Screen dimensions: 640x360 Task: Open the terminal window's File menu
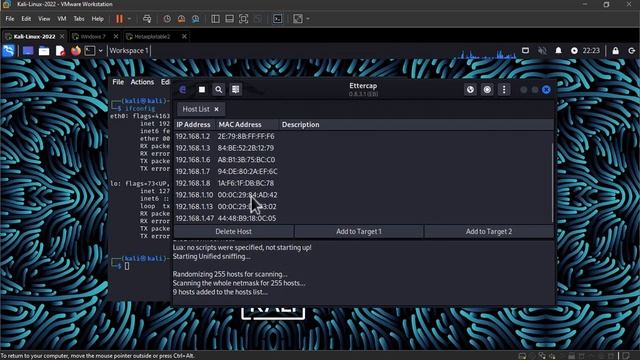point(118,82)
